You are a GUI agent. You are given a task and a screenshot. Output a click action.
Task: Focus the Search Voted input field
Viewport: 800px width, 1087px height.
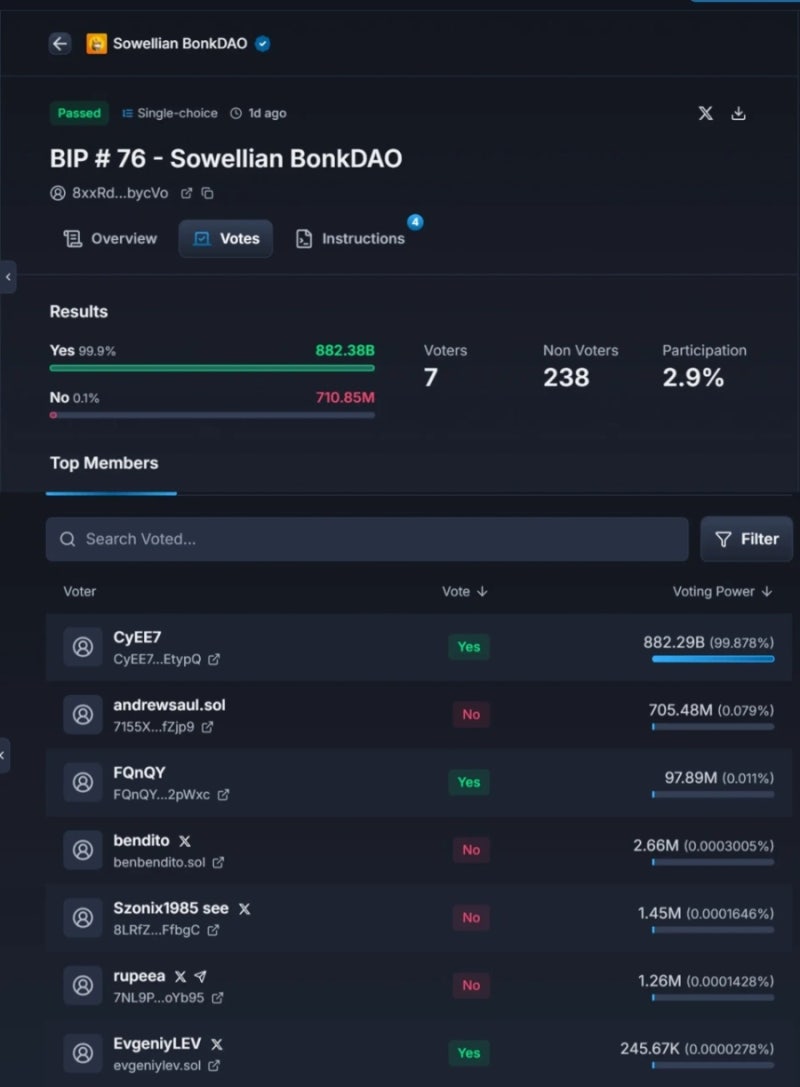click(x=367, y=539)
